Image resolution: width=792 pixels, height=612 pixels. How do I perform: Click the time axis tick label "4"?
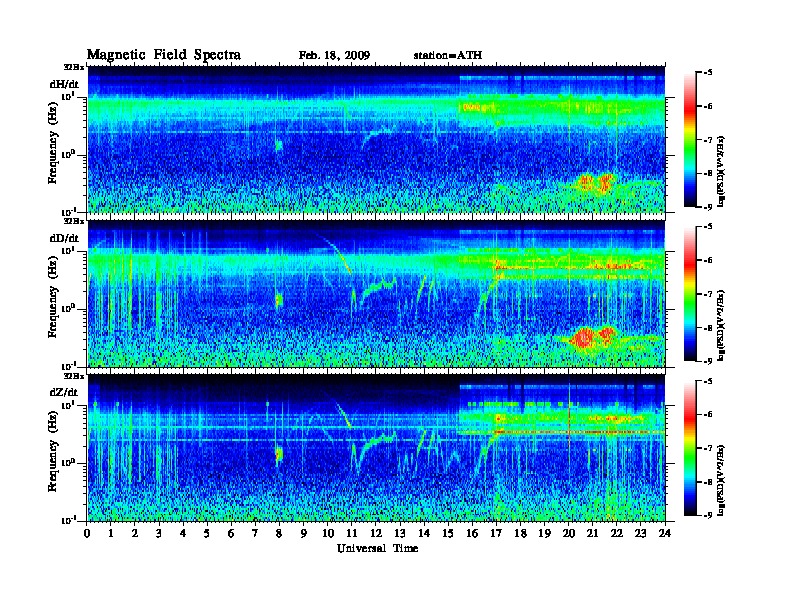(x=183, y=533)
